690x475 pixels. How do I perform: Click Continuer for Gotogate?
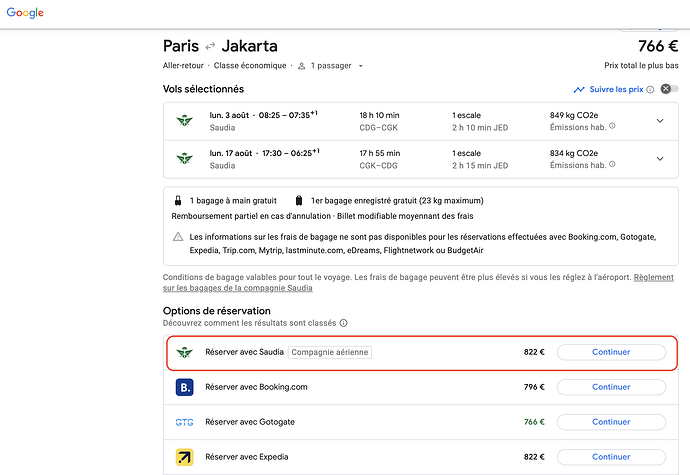tap(611, 422)
